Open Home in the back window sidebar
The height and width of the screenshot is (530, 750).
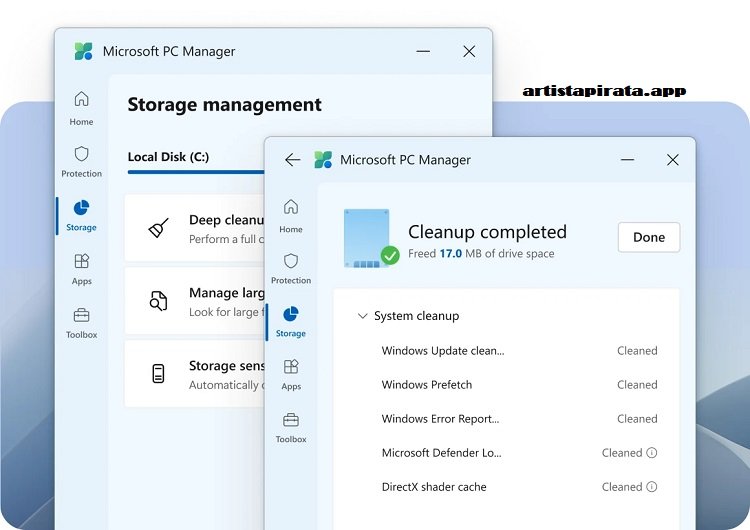pyautogui.click(x=81, y=108)
